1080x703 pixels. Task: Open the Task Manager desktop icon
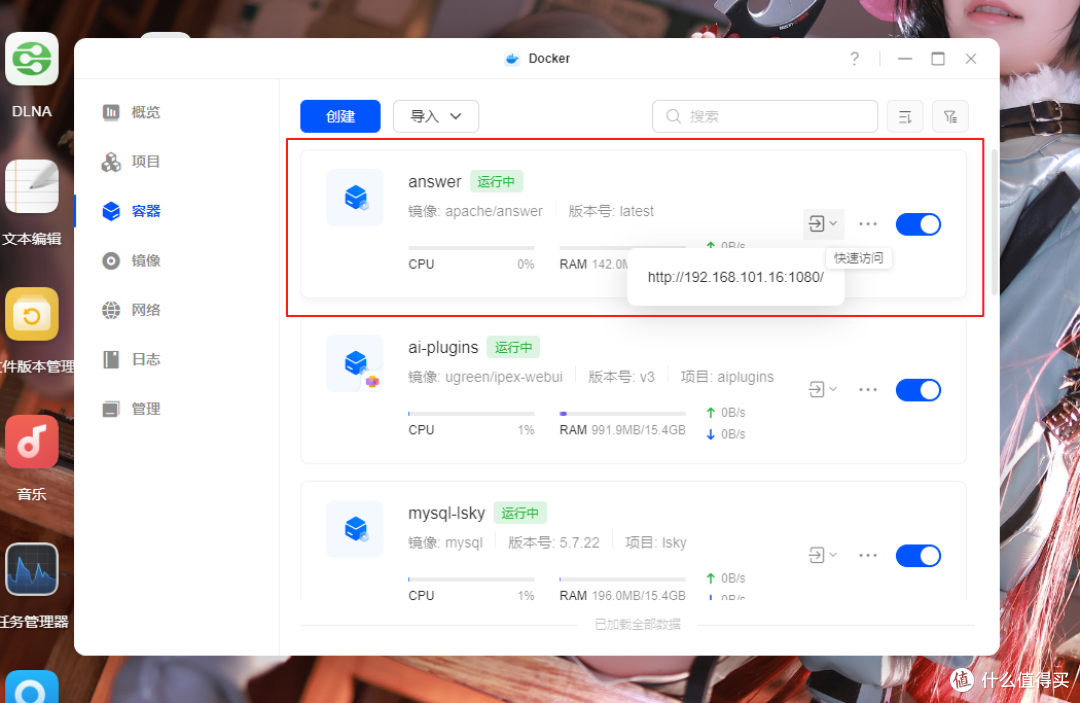32,569
